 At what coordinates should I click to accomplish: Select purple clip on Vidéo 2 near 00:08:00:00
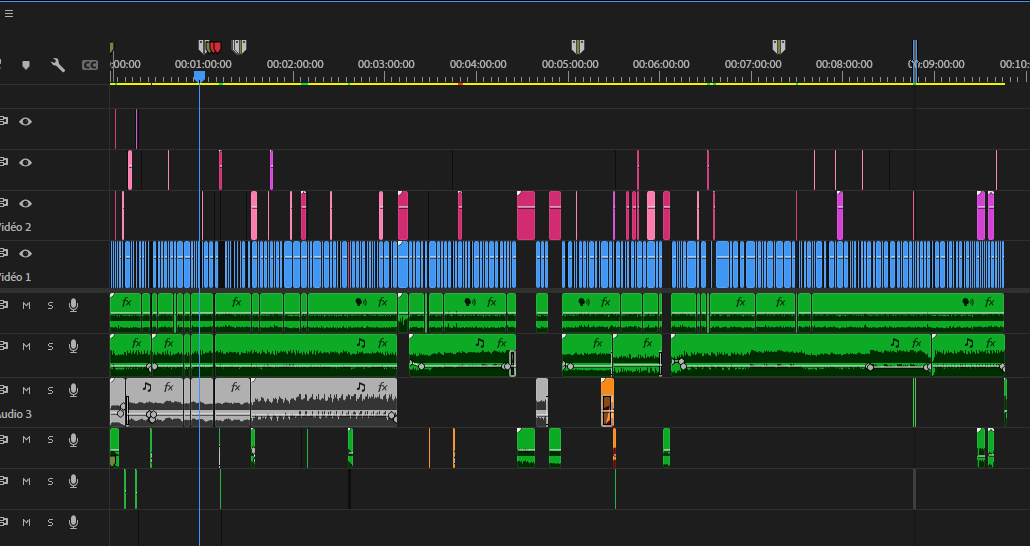pos(840,216)
